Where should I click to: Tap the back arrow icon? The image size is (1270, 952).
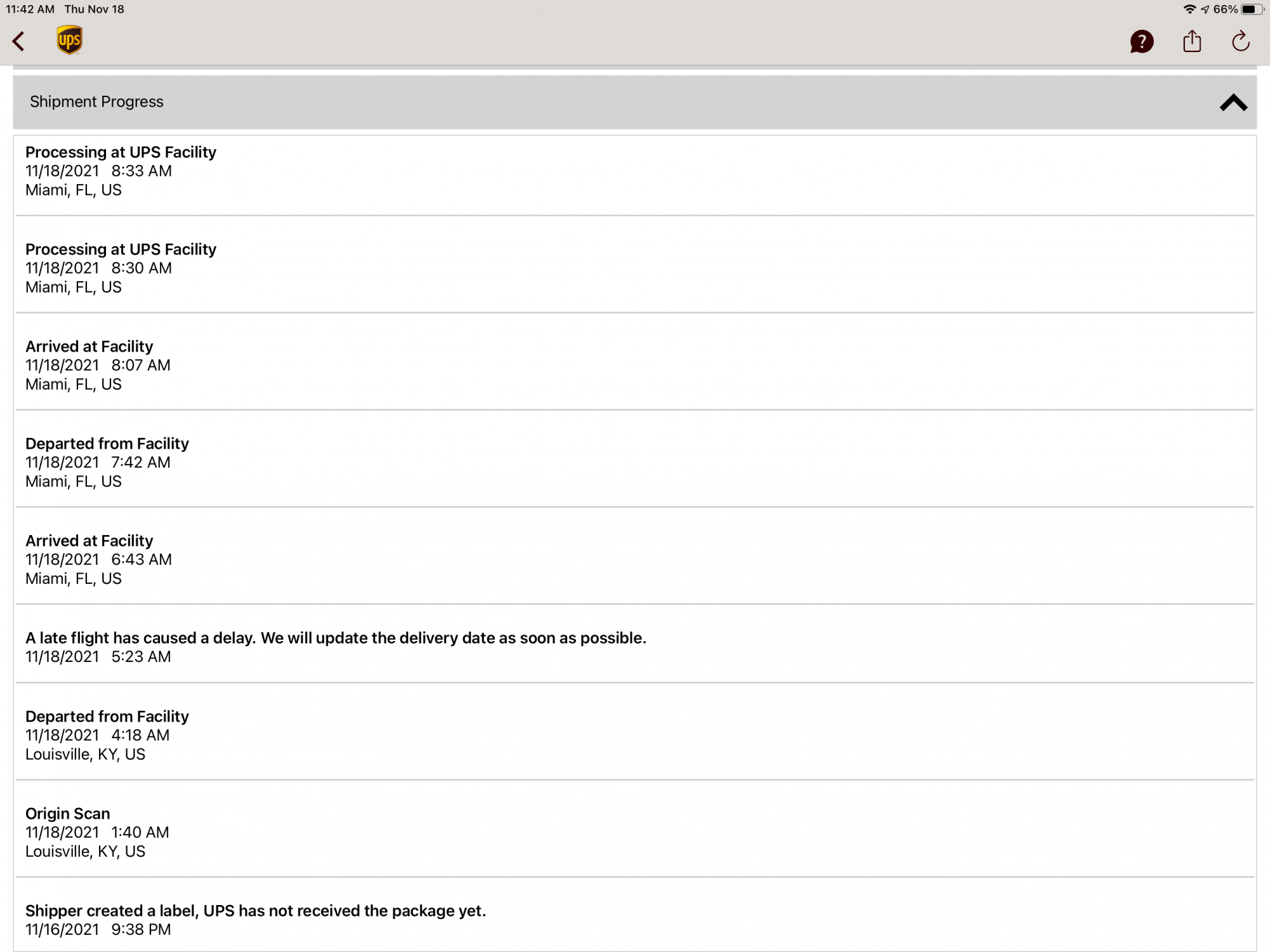click(x=19, y=42)
